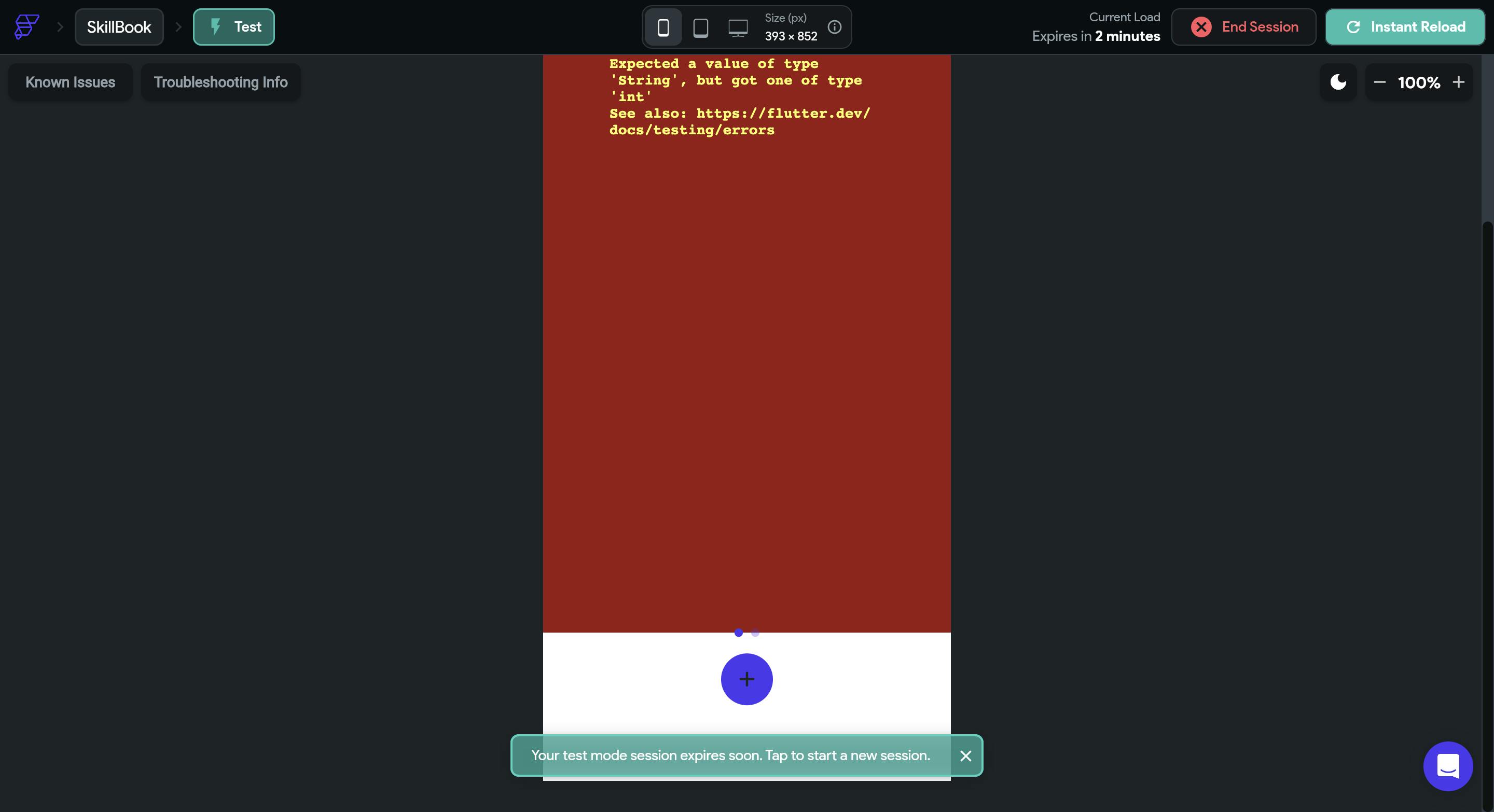Select the phone device preview icon
Image resolution: width=1494 pixels, height=812 pixels.
(x=663, y=27)
